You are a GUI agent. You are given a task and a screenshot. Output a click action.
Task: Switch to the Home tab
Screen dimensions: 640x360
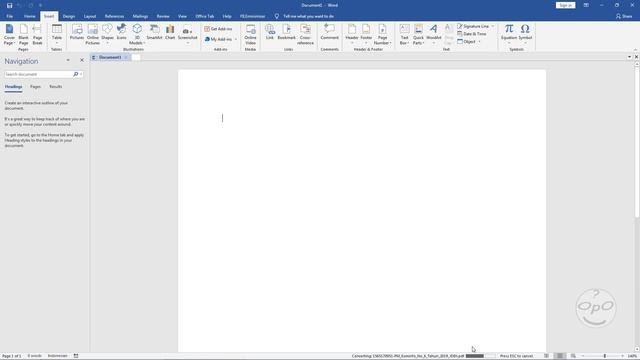(29, 16)
